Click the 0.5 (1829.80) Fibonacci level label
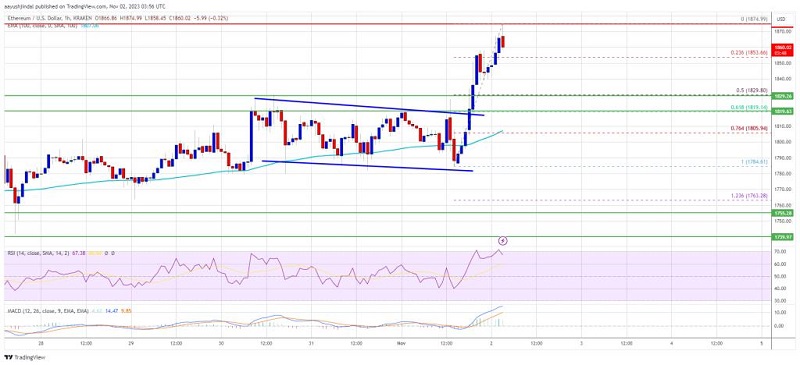Screen dimensions: 800x365 click(x=752, y=91)
